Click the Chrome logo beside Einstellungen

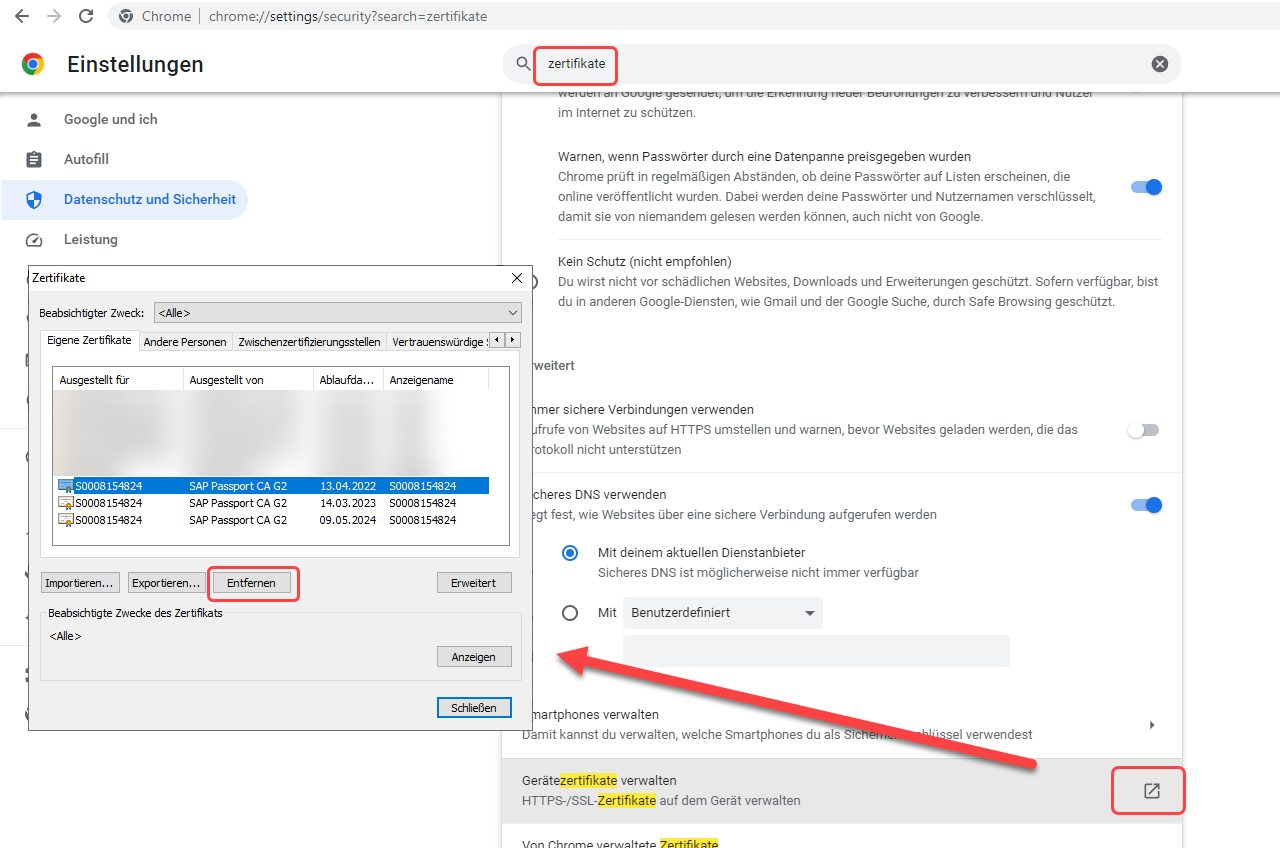point(33,65)
